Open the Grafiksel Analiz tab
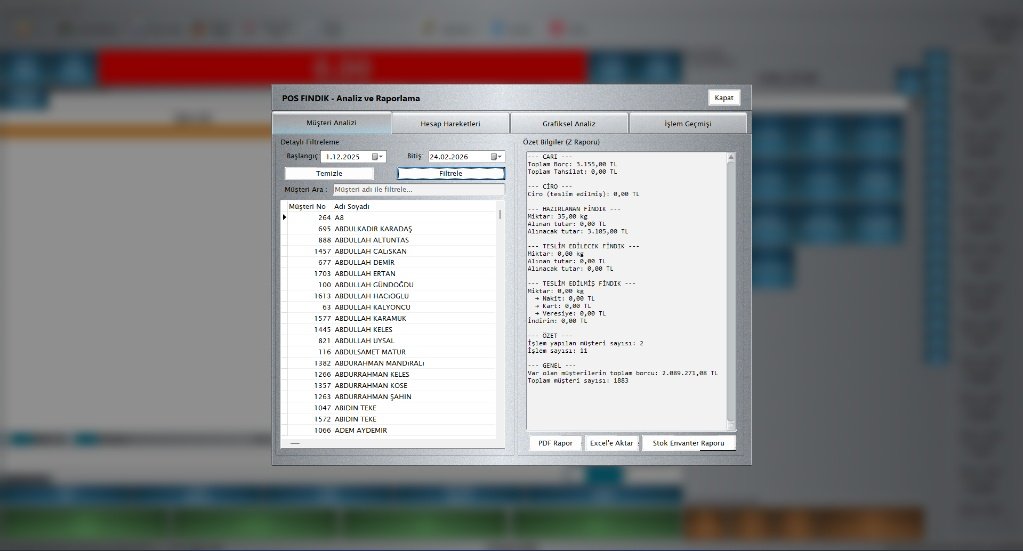The image size is (1023, 551). (568, 123)
